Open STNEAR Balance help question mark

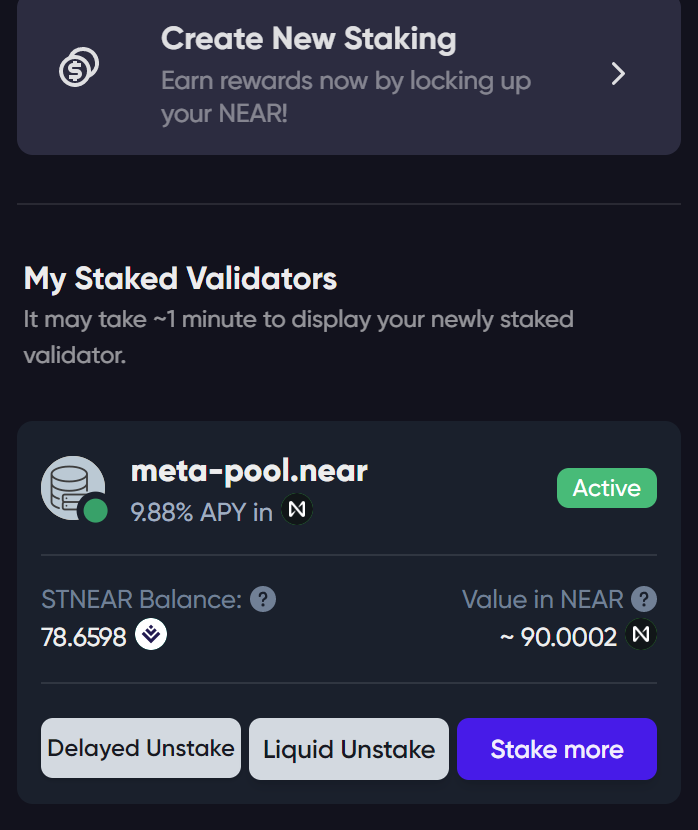click(263, 599)
